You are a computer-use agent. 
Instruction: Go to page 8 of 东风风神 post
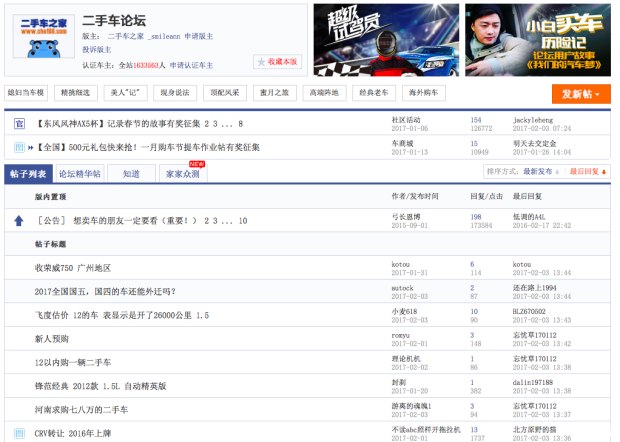click(x=240, y=124)
